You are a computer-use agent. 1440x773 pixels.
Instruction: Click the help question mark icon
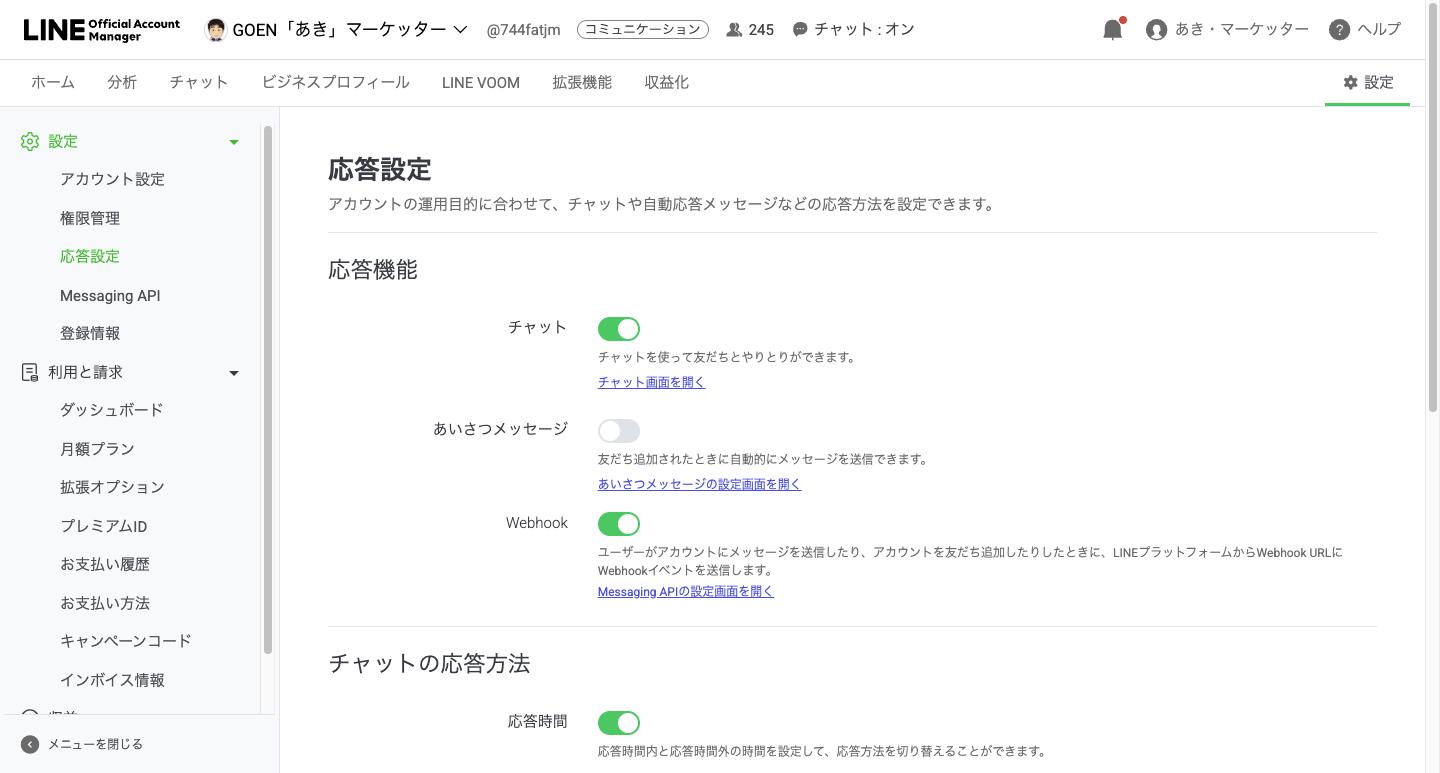1340,30
